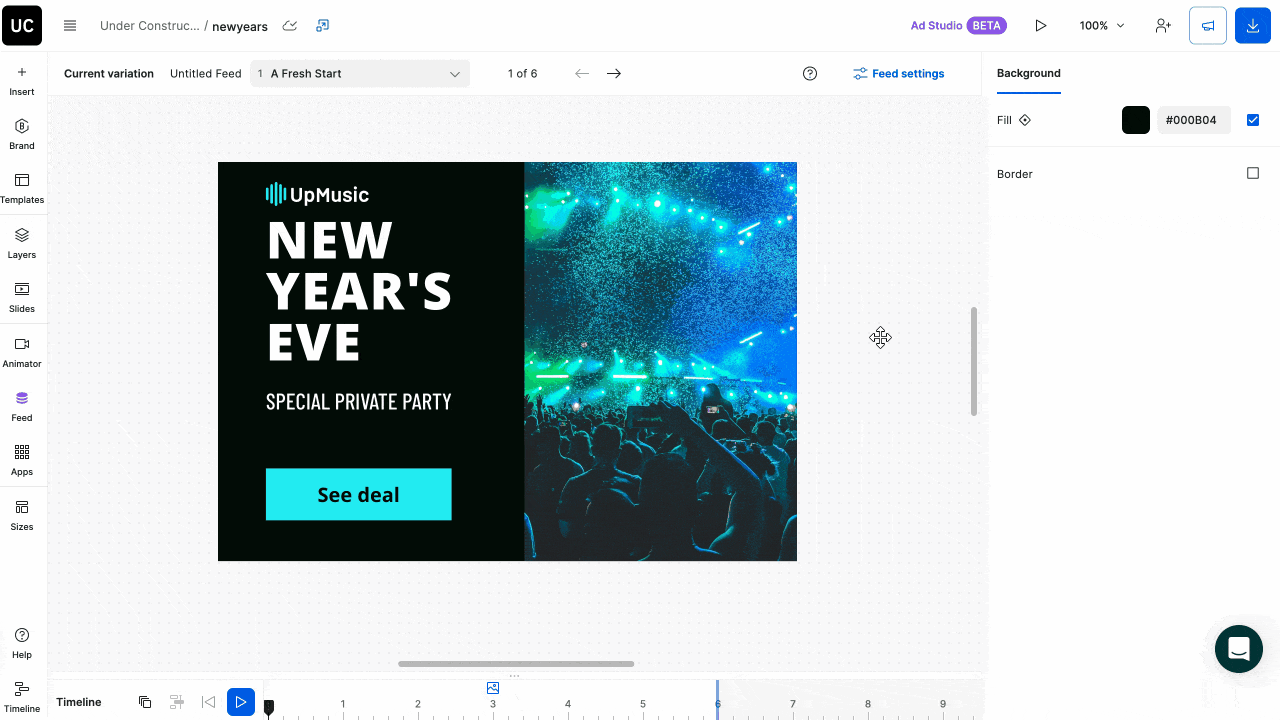Click the Fill dynamic binding icon

click(x=1025, y=120)
